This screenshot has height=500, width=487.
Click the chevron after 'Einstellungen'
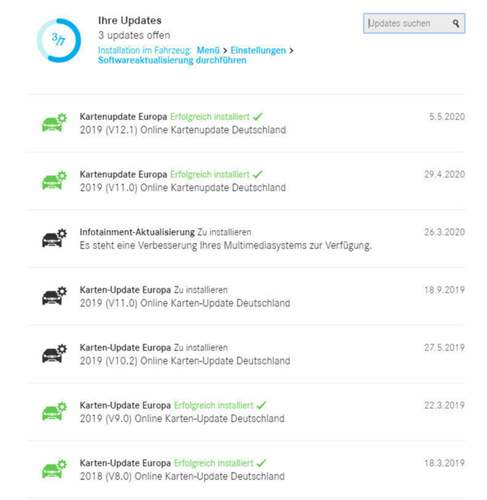(x=291, y=51)
